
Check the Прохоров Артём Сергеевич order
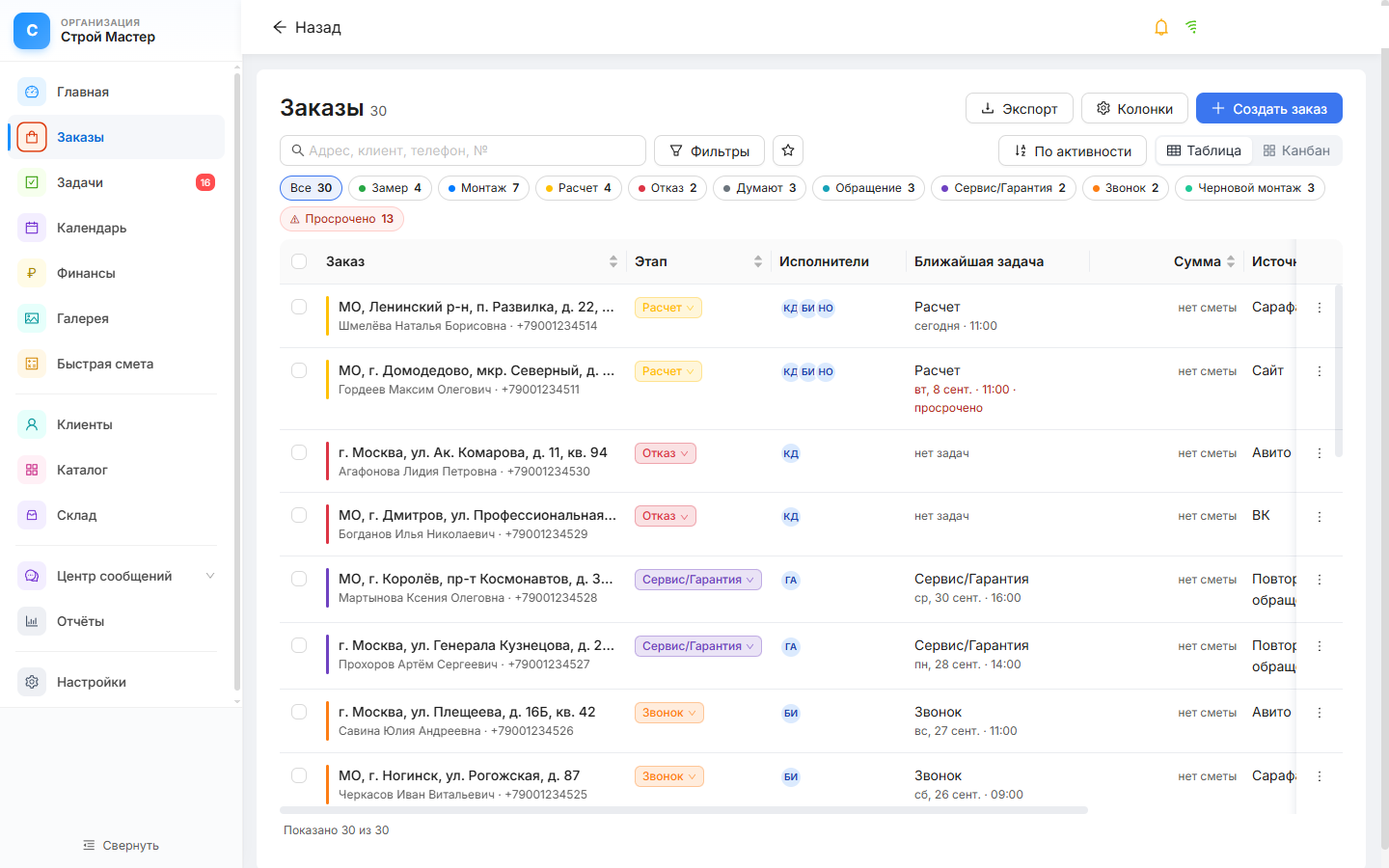[299, 645]
